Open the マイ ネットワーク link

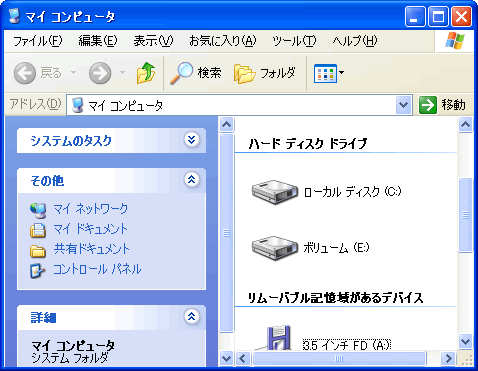pos(91,209)
